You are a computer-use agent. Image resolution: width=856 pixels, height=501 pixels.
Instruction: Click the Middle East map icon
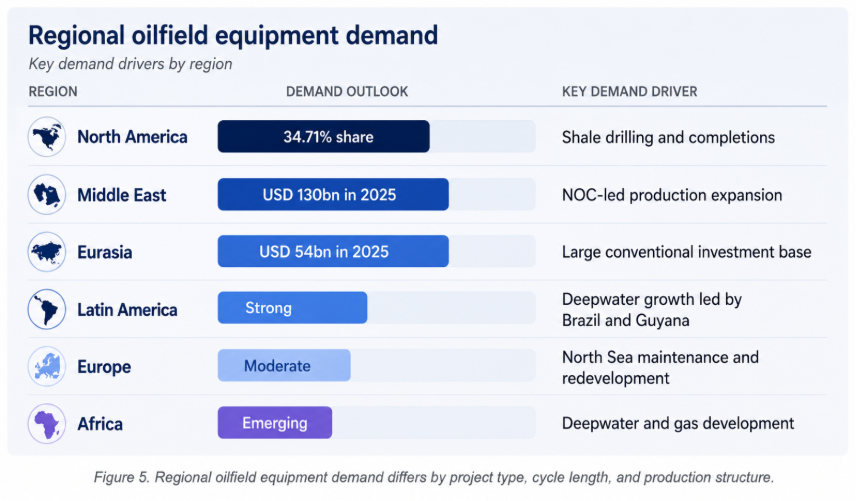46,195
